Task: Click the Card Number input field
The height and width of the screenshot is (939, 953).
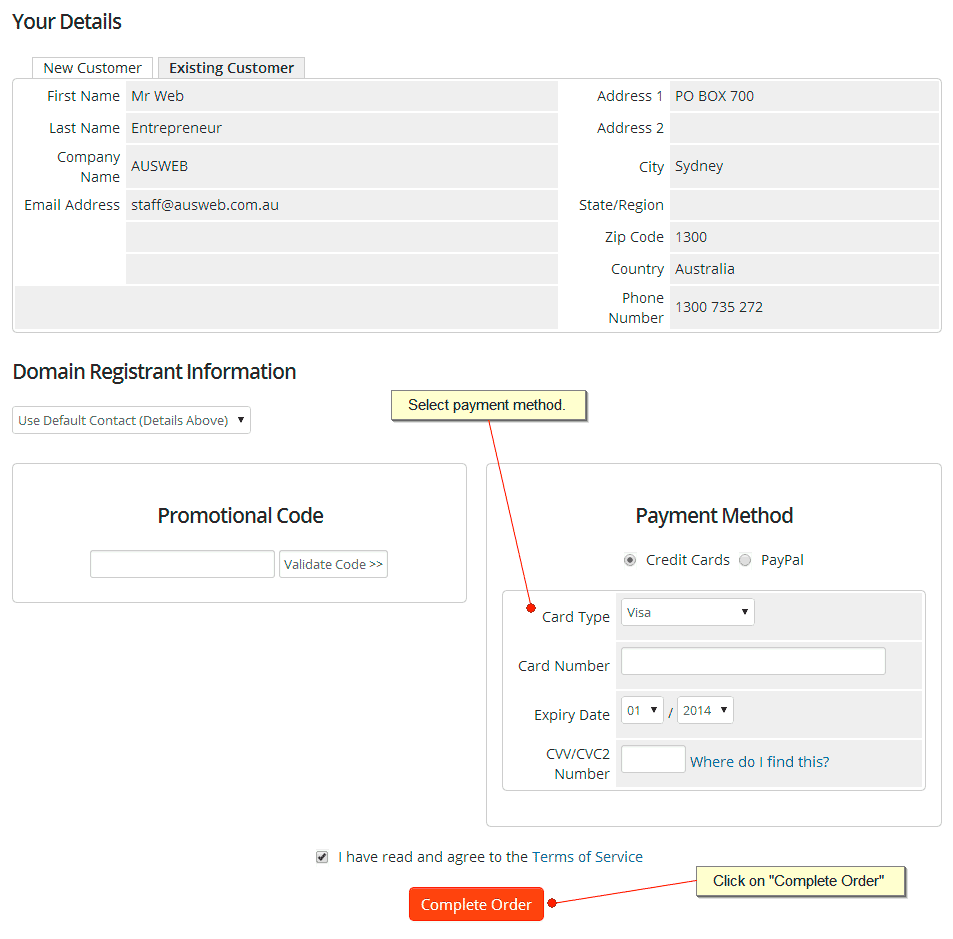Action: click(753, 661)
